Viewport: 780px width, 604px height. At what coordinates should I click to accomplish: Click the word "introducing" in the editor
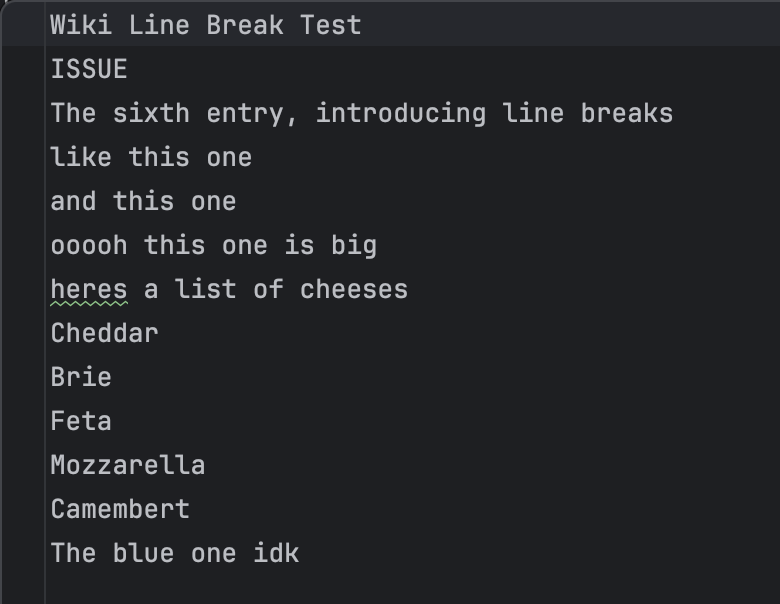pos(400,113)
